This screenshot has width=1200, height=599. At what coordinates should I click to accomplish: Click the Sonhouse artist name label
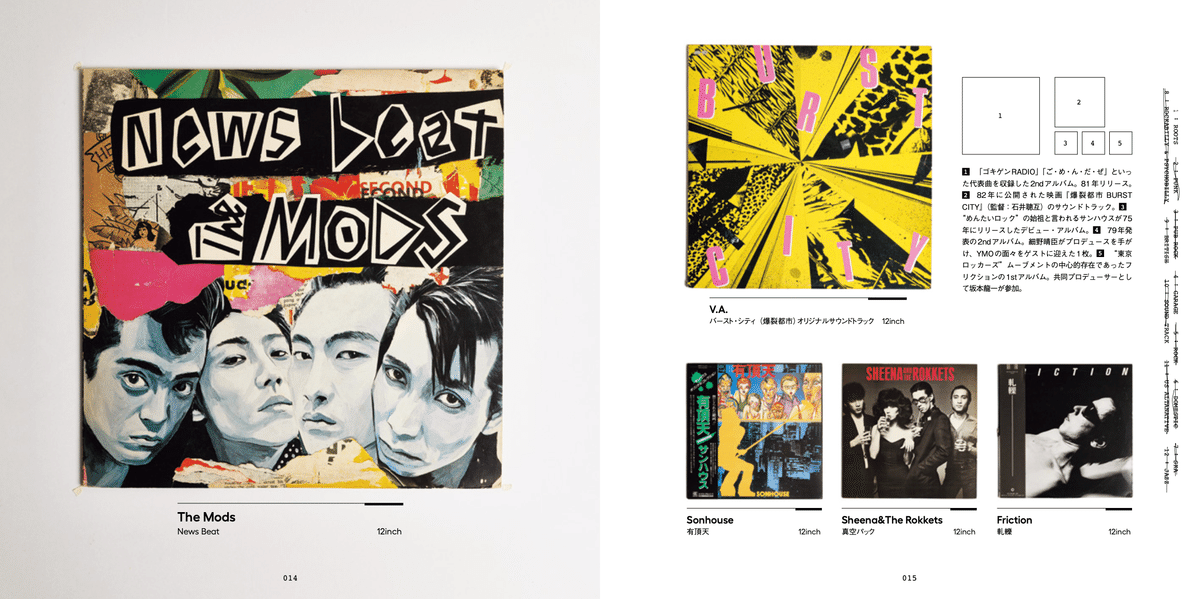710,520
